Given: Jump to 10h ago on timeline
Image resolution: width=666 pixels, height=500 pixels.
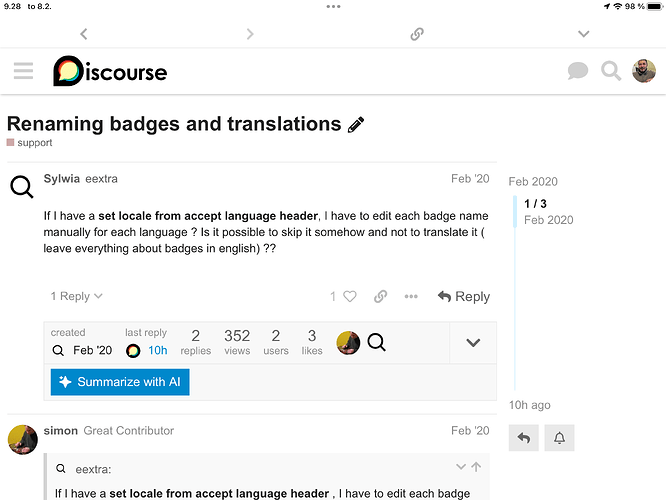Looking at the screenshot, I should pyautogui.click(x=530, y=405).
